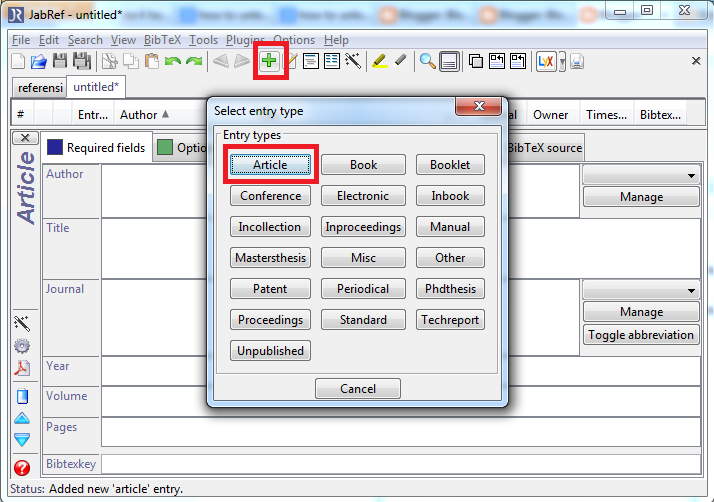
Task: Unmark entries with gray marker icon
Action: click(x=401, y=60)
